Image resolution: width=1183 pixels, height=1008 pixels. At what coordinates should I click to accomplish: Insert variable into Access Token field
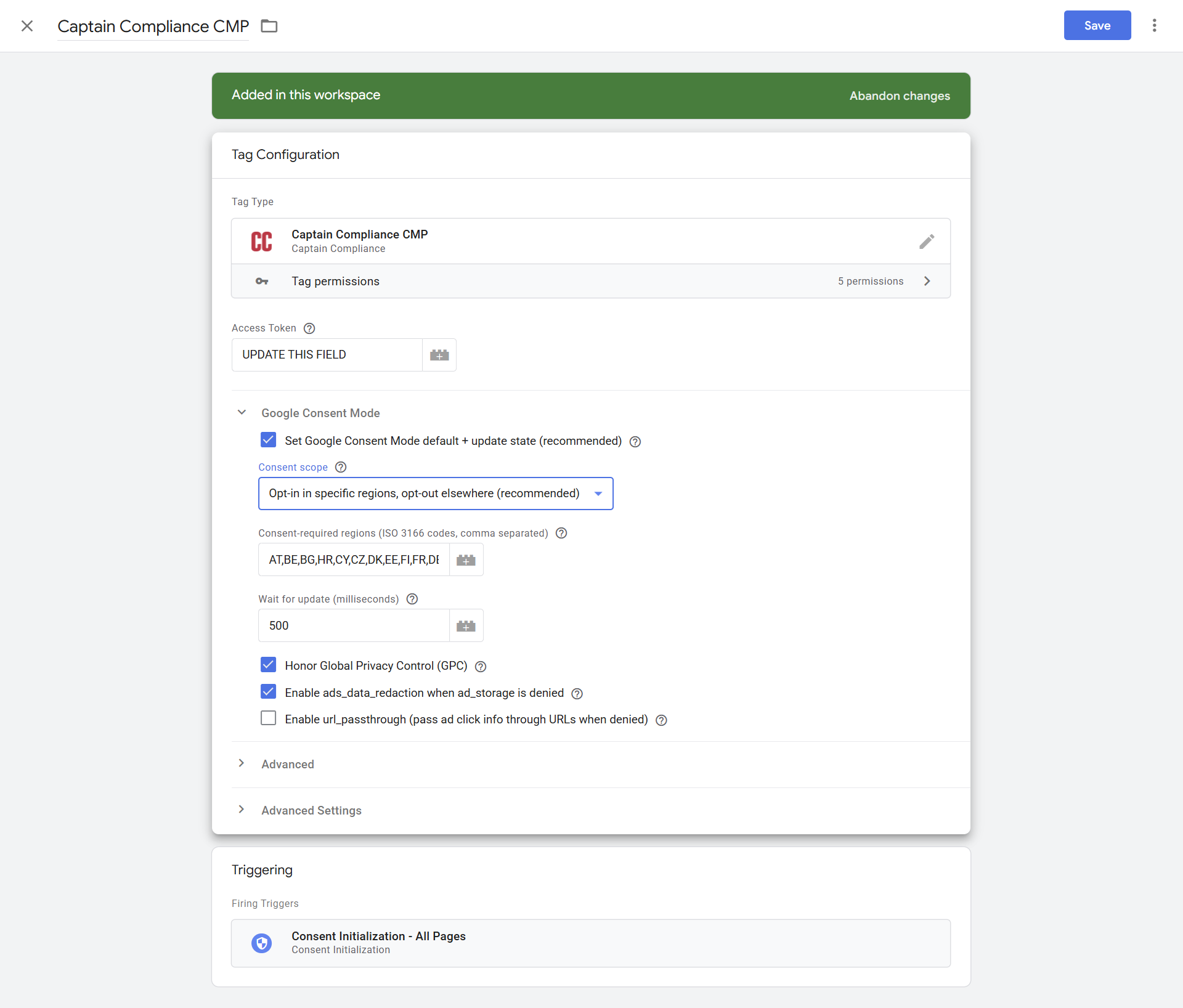pyautogui.click(x=439, y=355)
